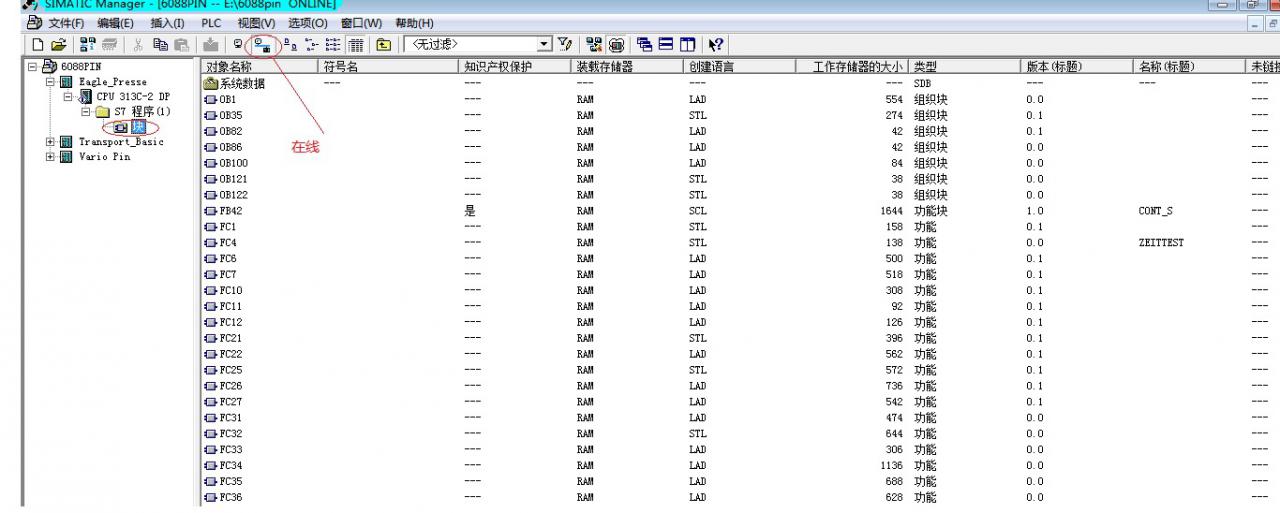
Task: Select the Details view icon
Action: click(x=355, y=45)
